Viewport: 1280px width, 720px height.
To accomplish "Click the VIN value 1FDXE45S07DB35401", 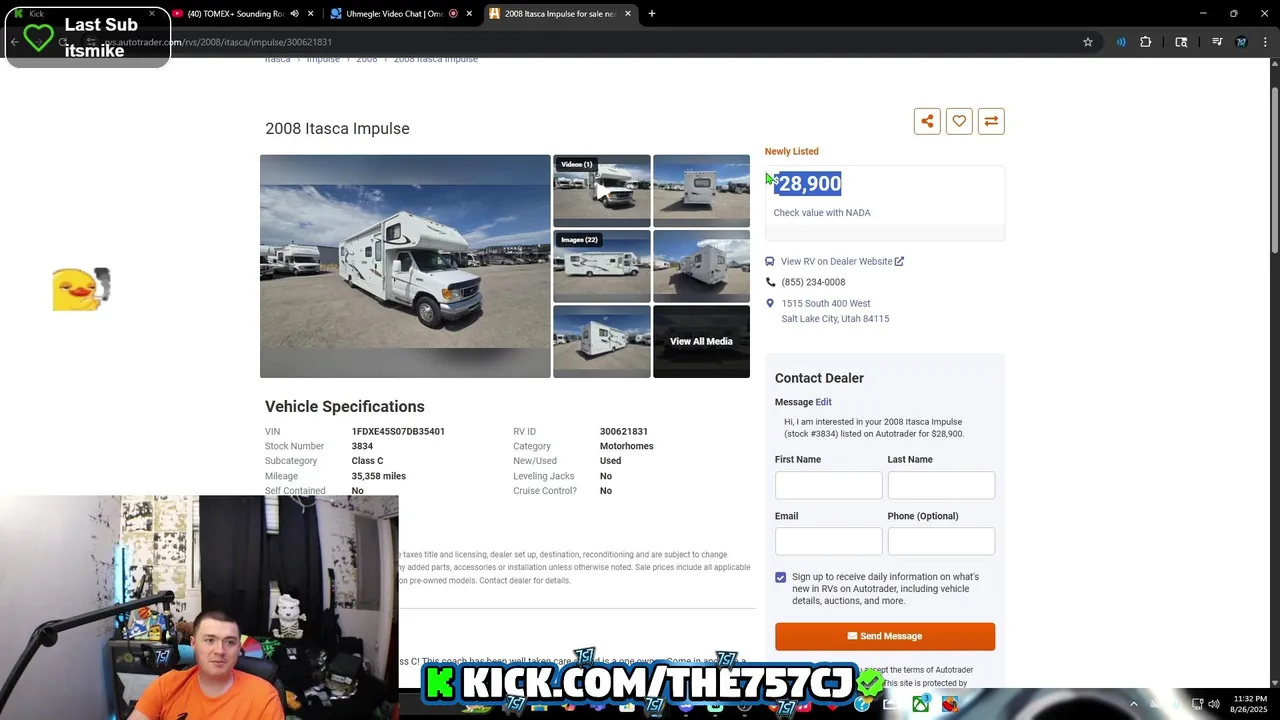I will point(398,432).
